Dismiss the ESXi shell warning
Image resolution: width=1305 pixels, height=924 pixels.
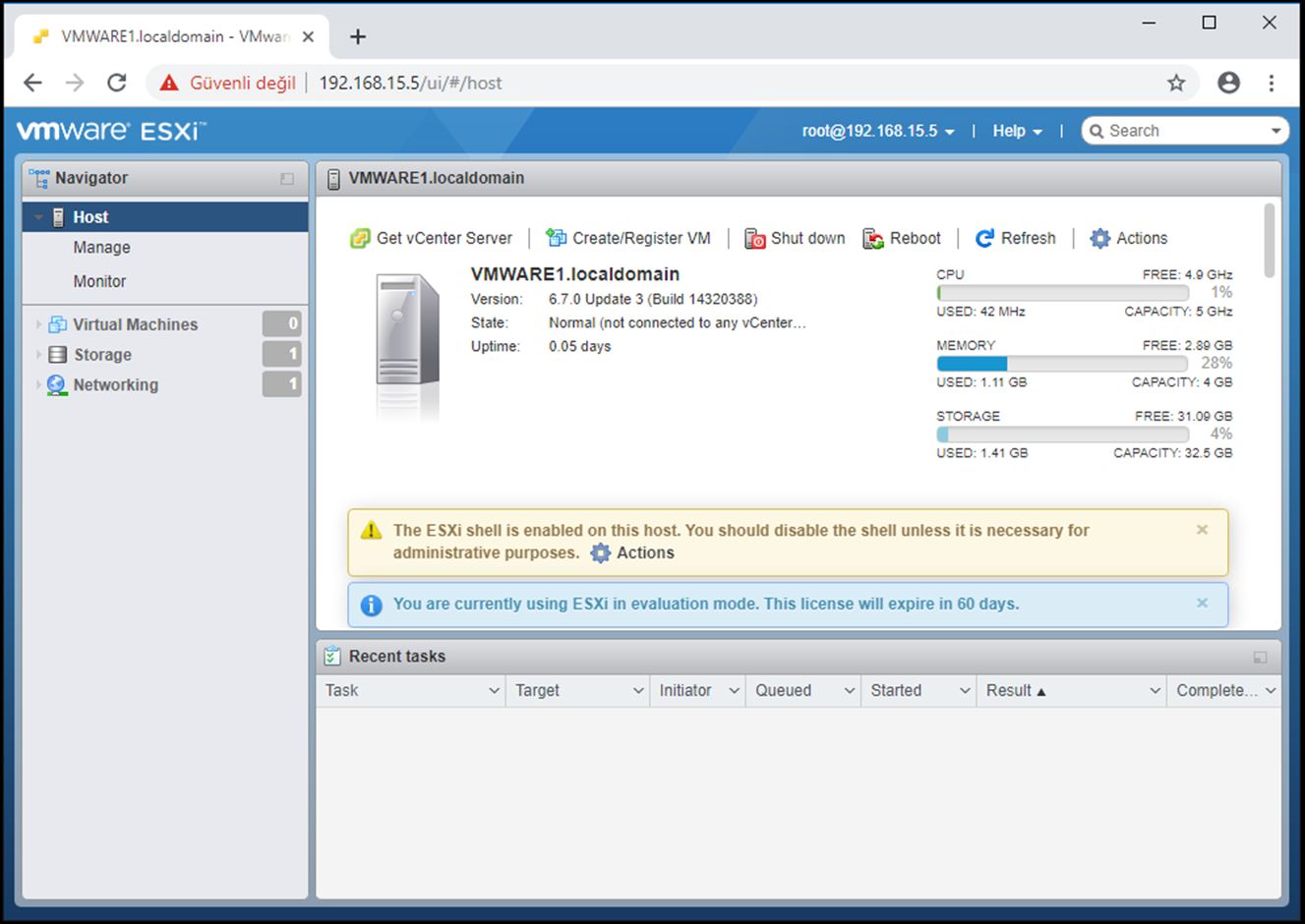(1202, 530)
